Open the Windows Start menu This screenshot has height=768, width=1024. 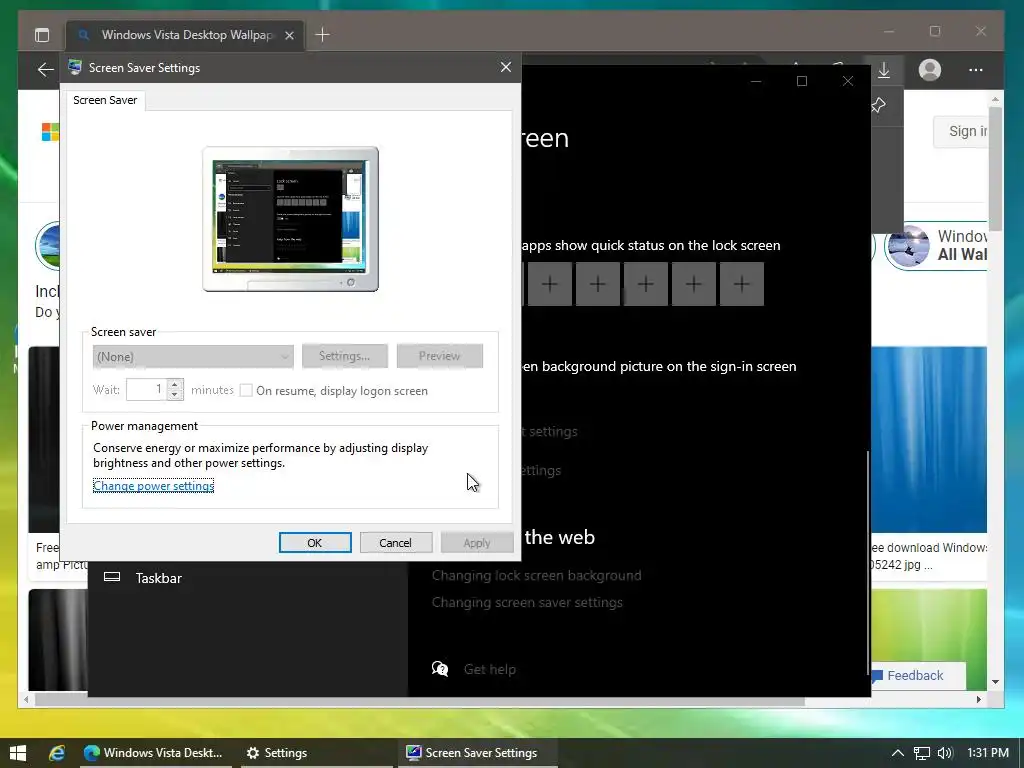[x=18, y=753]
